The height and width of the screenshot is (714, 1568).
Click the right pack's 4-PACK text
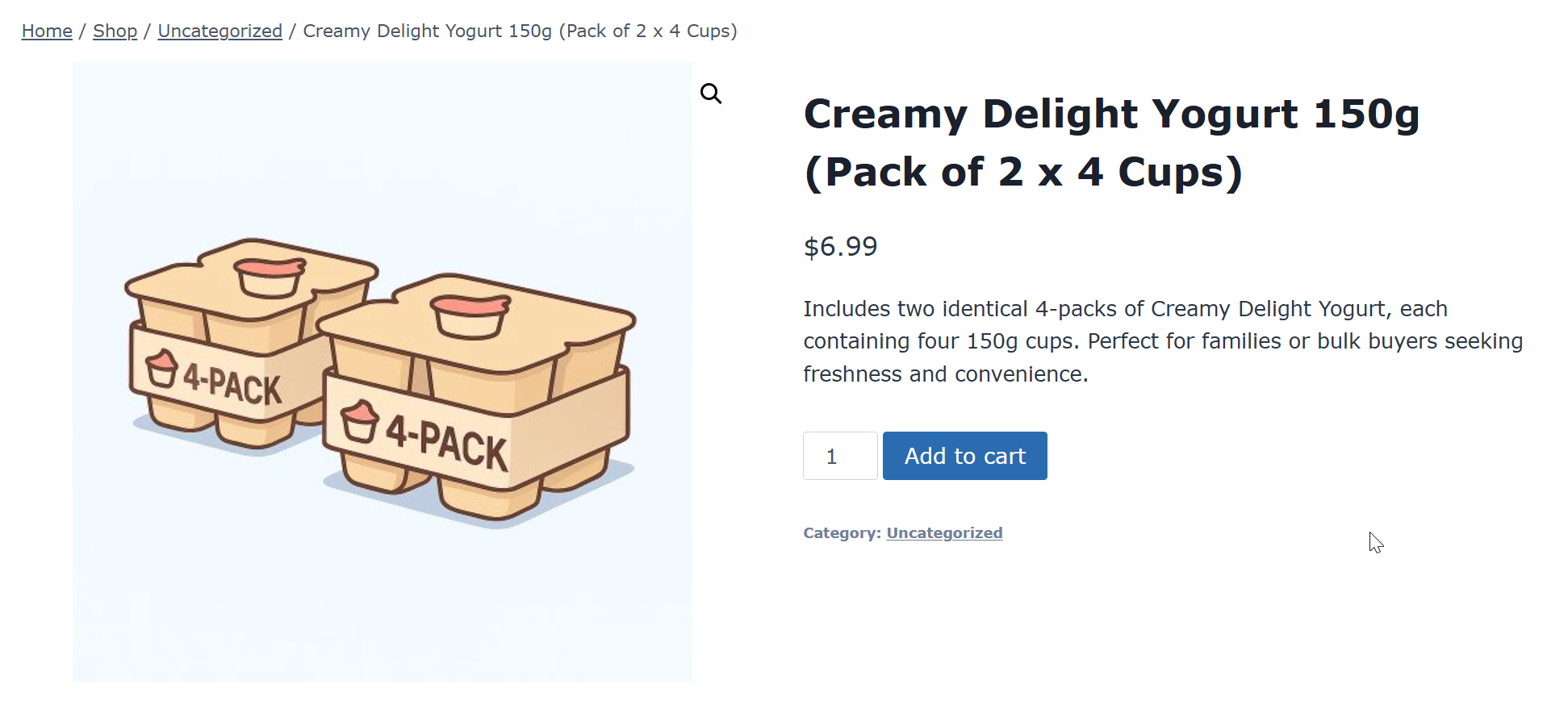446,443
